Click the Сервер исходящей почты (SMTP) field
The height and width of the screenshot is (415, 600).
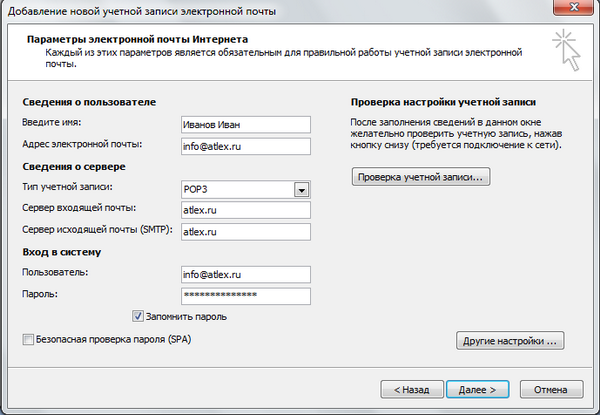[x=246, y=232]
